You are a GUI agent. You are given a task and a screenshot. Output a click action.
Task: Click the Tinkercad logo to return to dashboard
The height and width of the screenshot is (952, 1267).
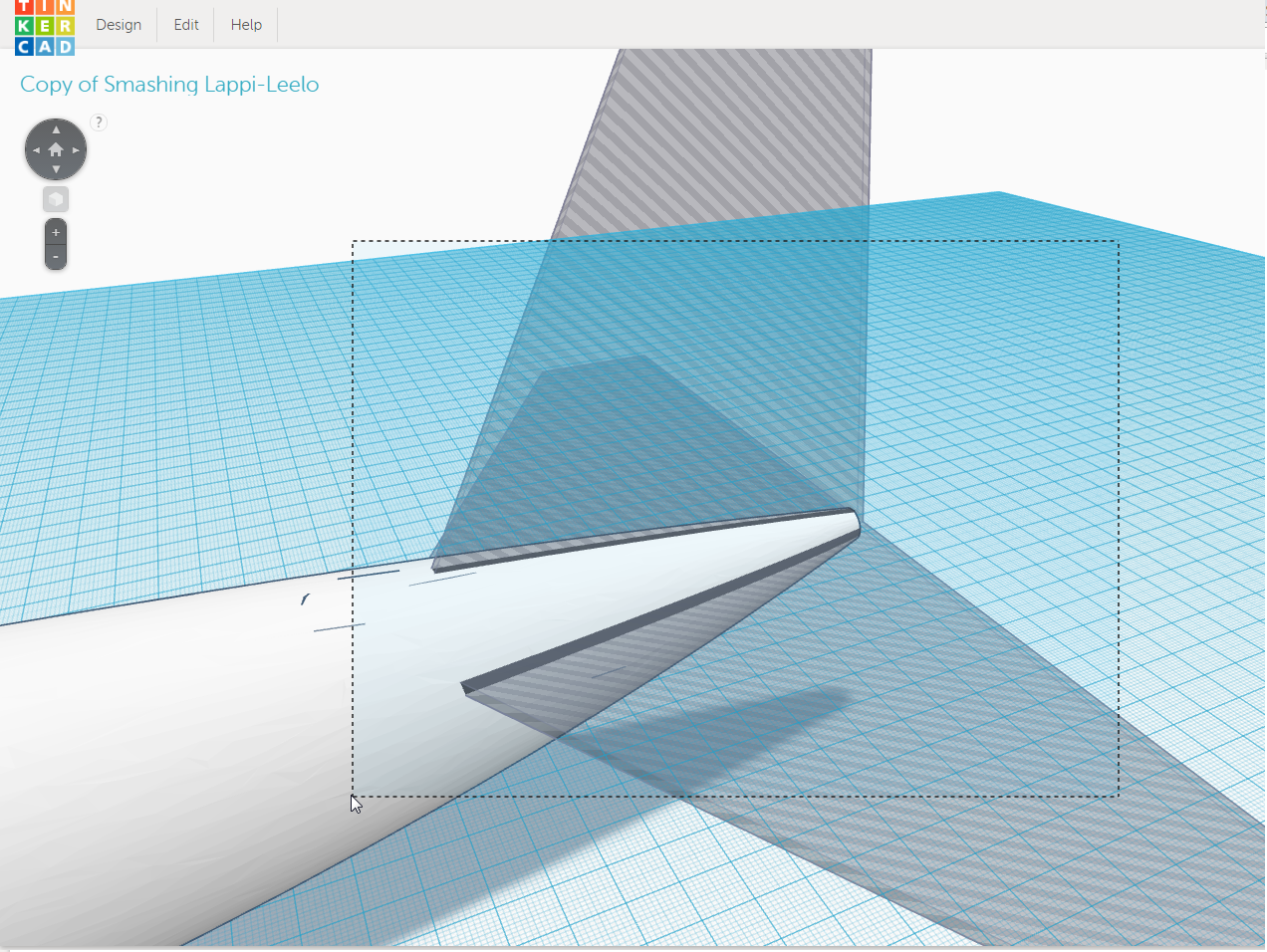tap(45, 25)
